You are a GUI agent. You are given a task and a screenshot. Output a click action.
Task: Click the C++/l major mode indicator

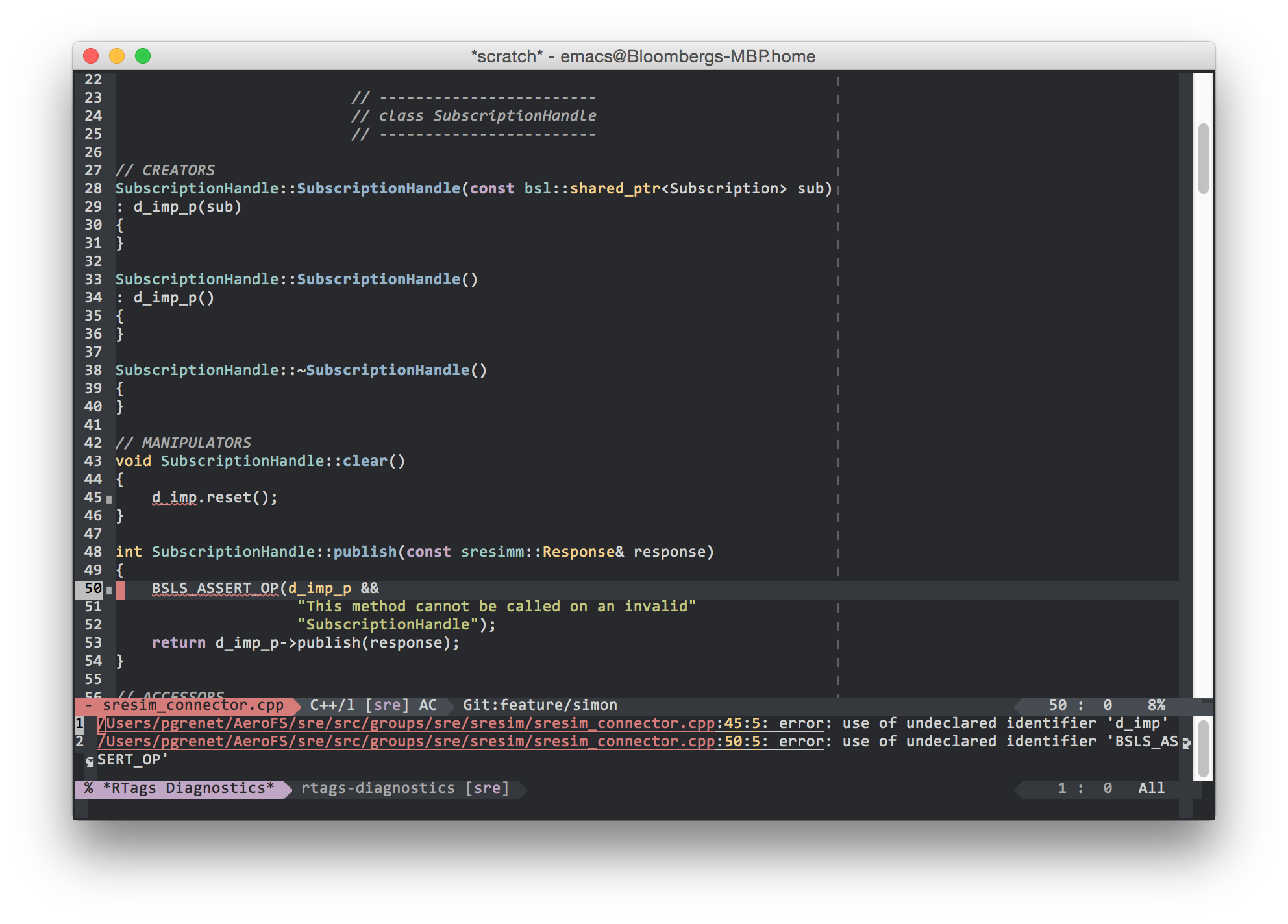click(x=332, y=705)
